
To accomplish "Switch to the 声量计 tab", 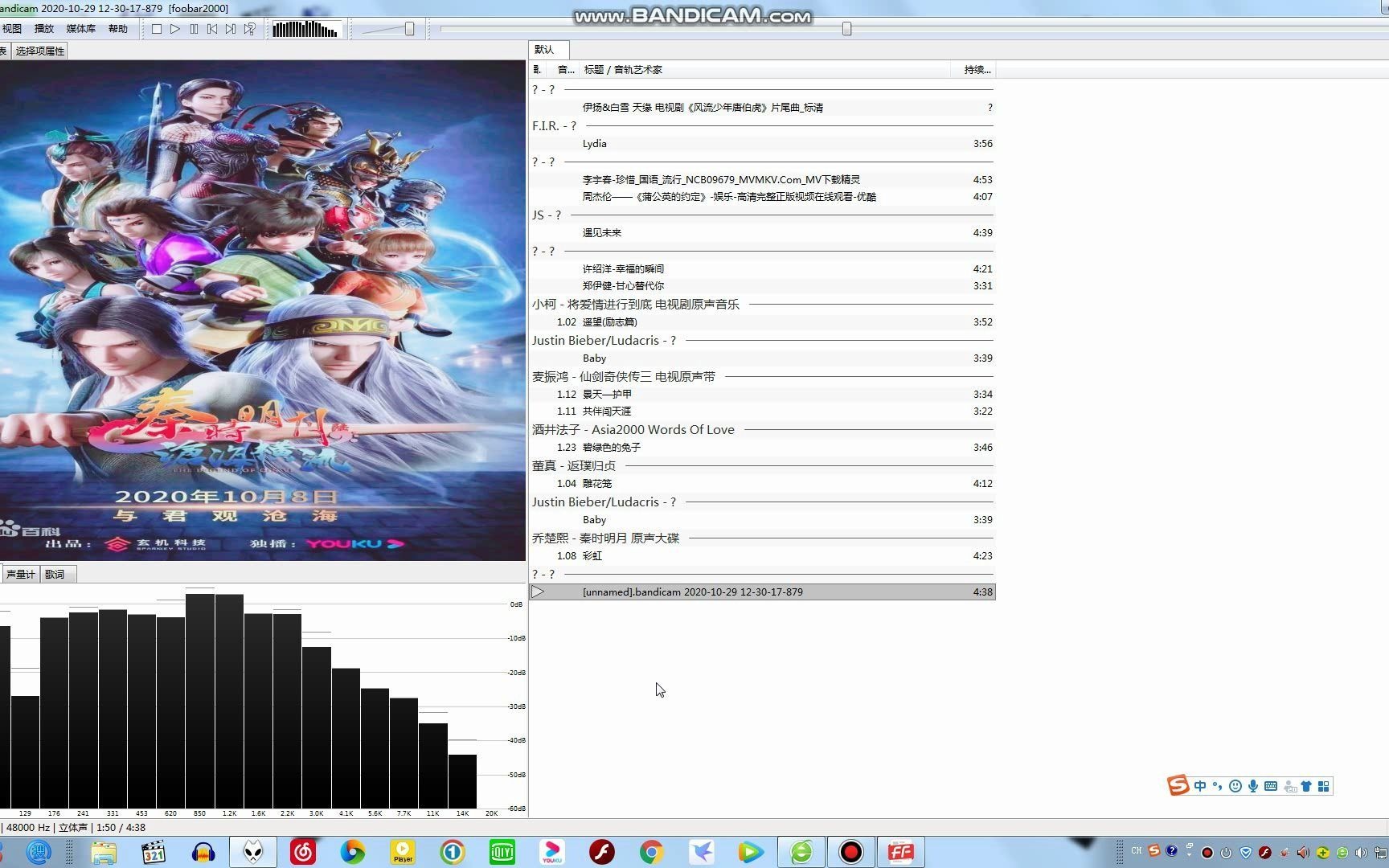I will pyautogui.click(x=20, y=574).
